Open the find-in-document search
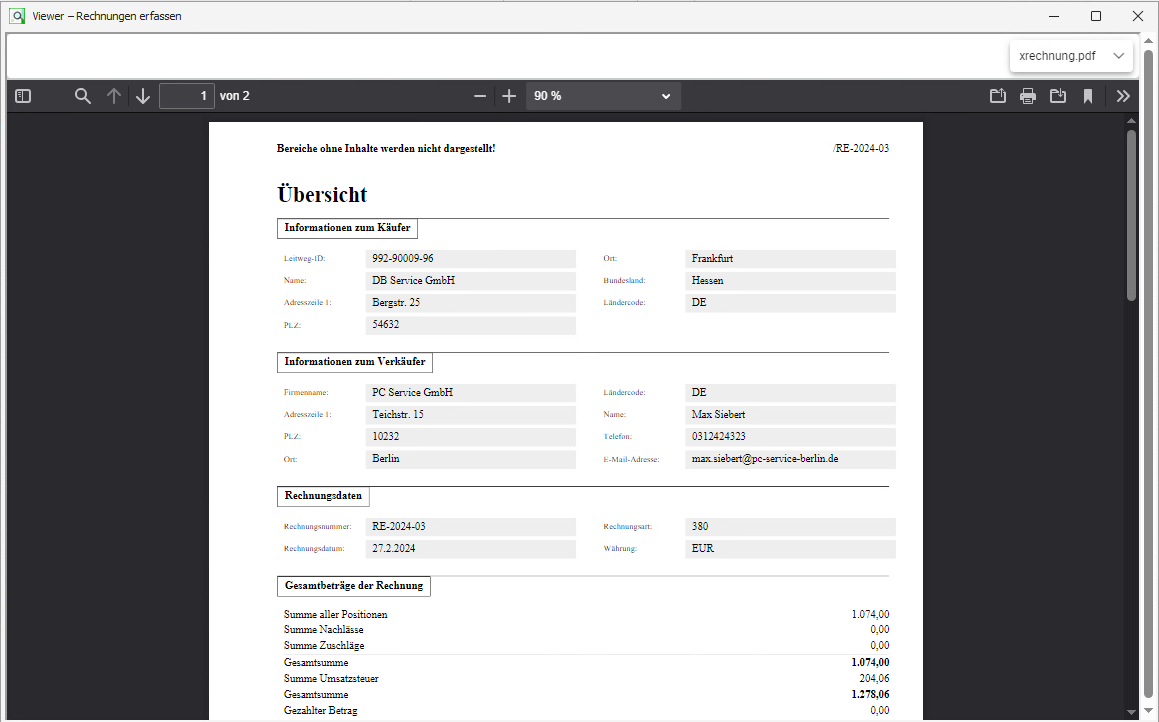Viewport: 1159px width, 722px height. tap(83, 96)
